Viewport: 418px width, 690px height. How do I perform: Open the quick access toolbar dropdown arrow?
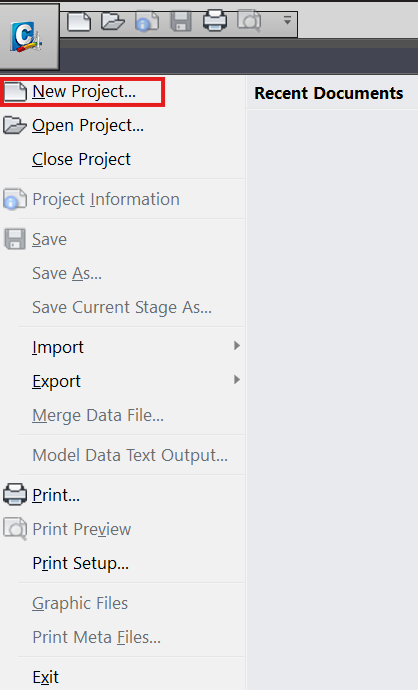pos(287,20)
